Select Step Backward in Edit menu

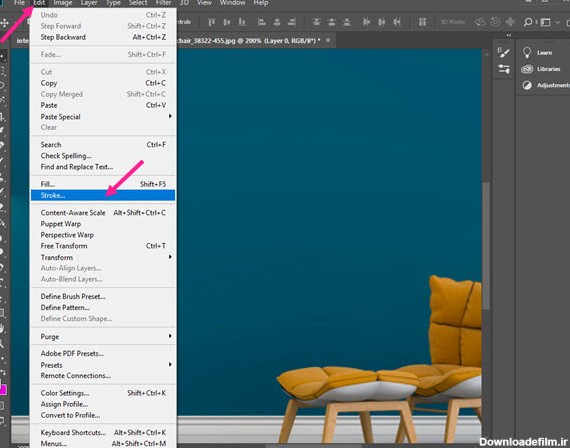(x=103, y=37)
